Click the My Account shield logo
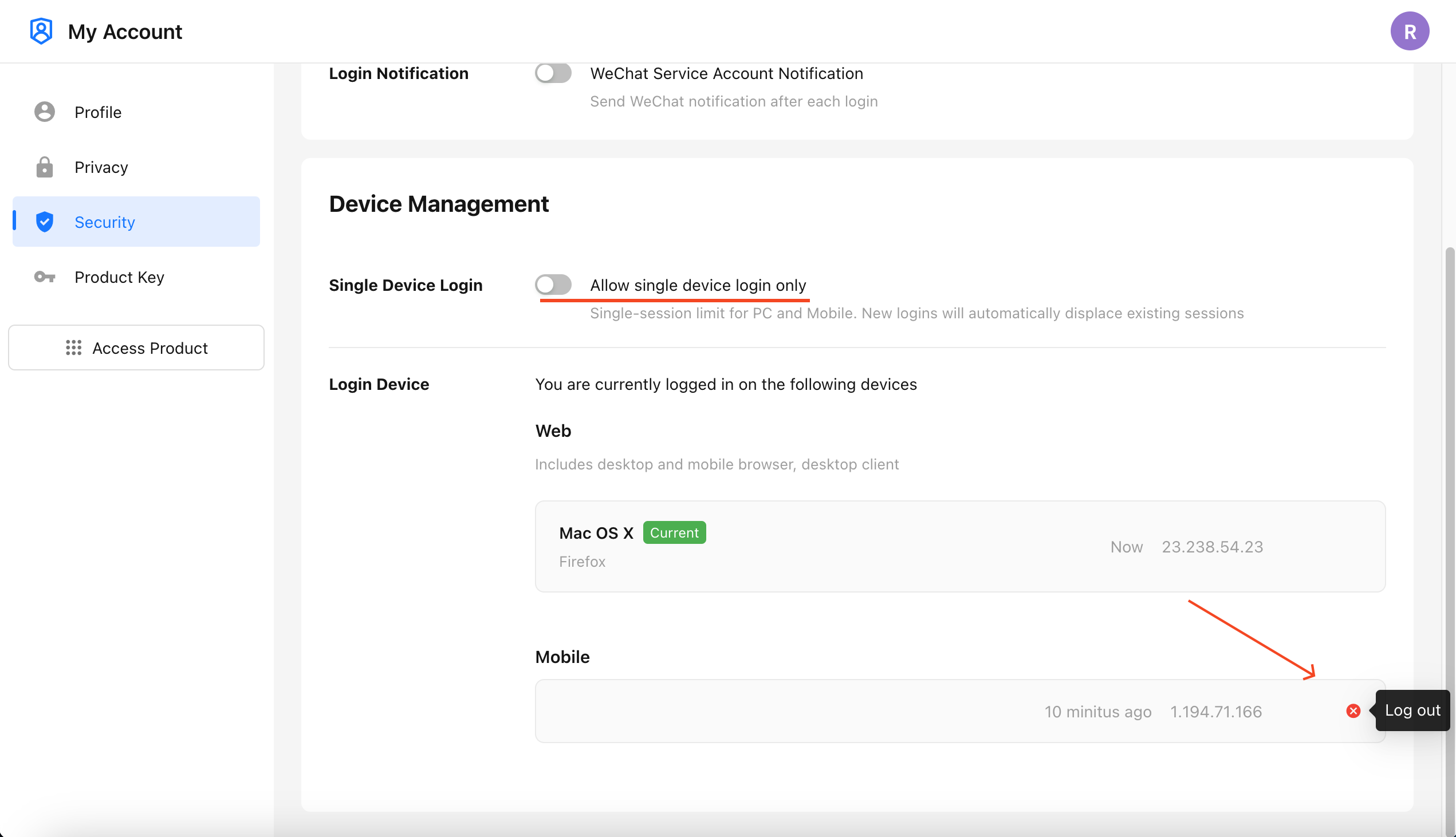This screenshot has height=837, width=1456. click(x=41, y=31)
